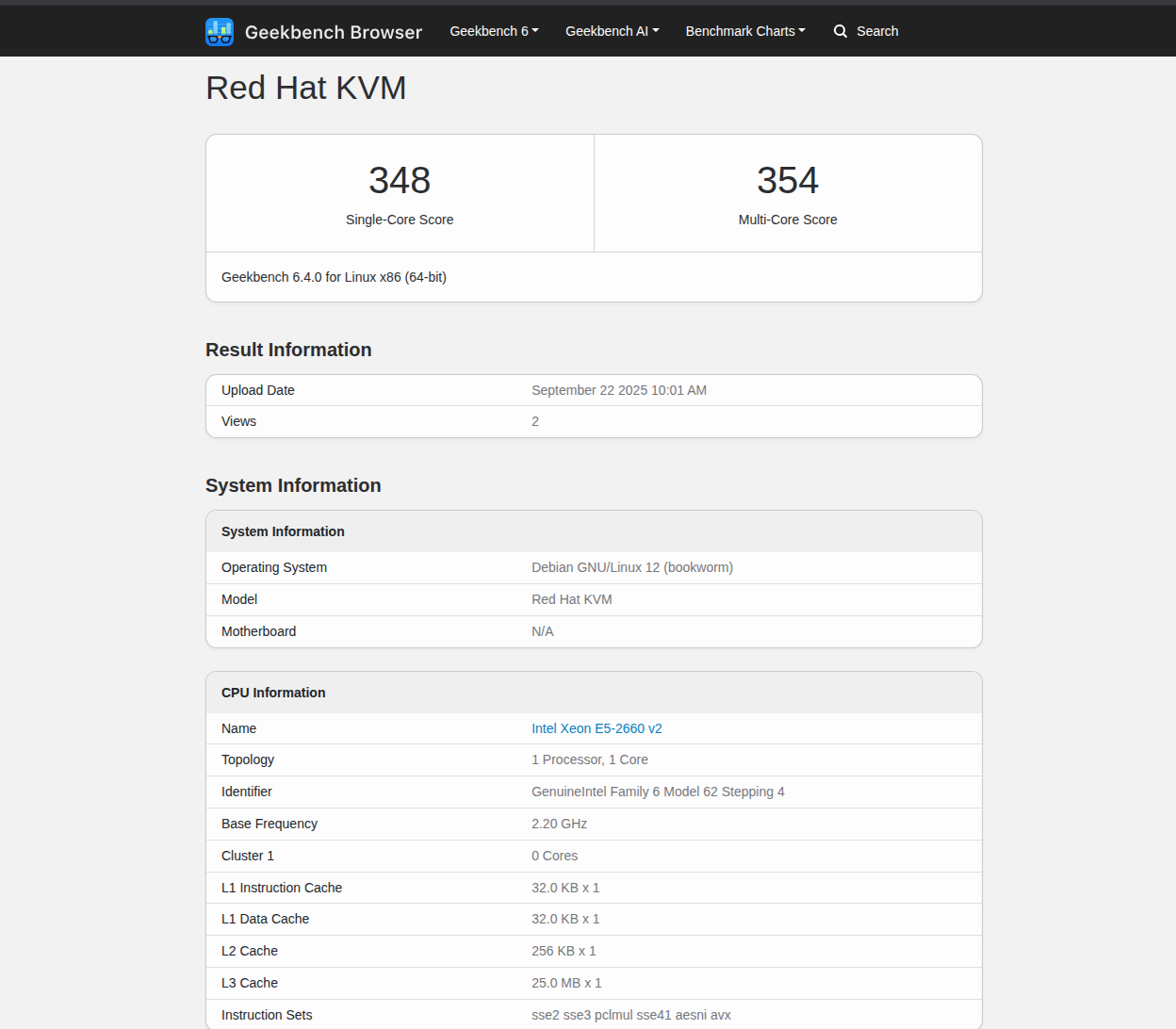The height and width of the screenshot is (1029, 1176).
Task: Click the Upload Date label
Action: tap(258, 390)
